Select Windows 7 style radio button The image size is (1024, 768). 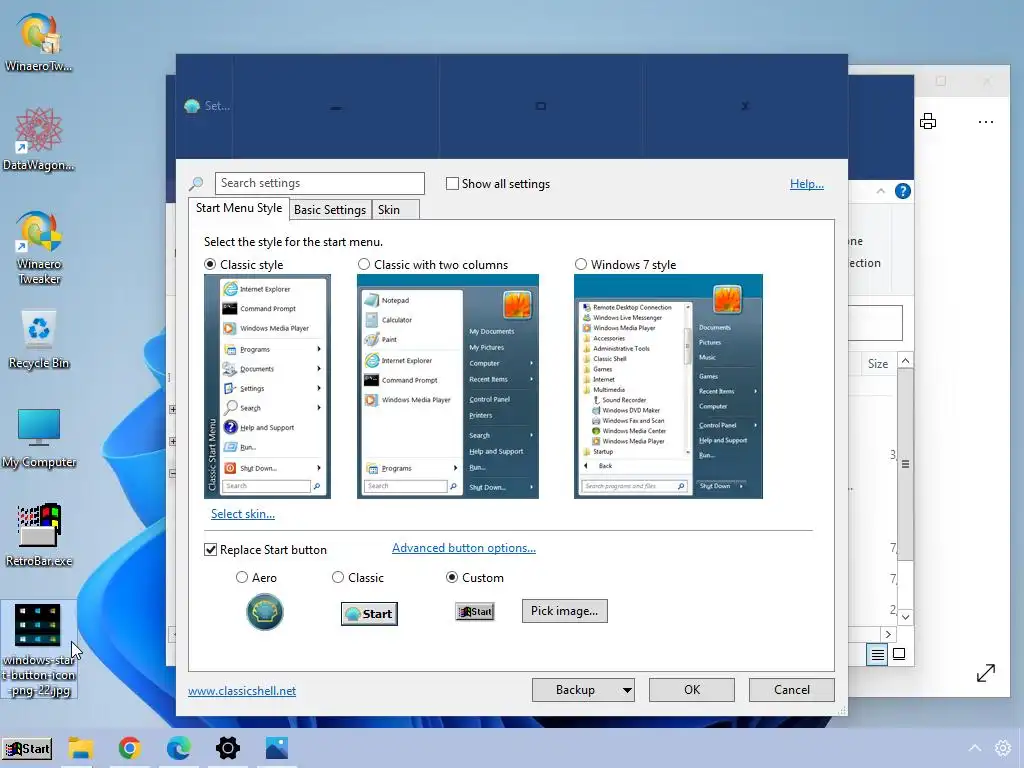pyautogui.click(x=581, y=264)
